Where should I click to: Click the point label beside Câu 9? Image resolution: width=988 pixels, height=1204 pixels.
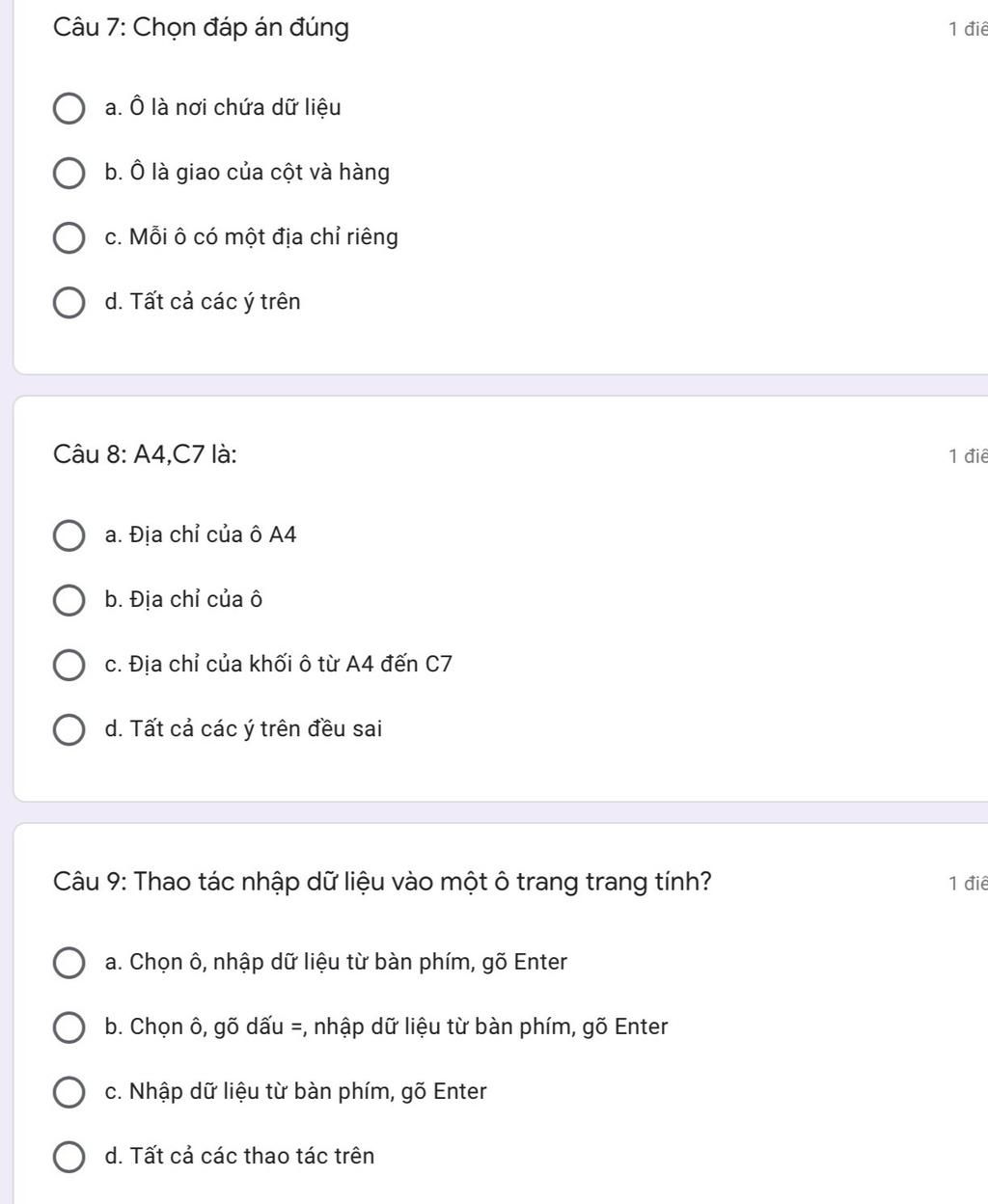[967, 883]
